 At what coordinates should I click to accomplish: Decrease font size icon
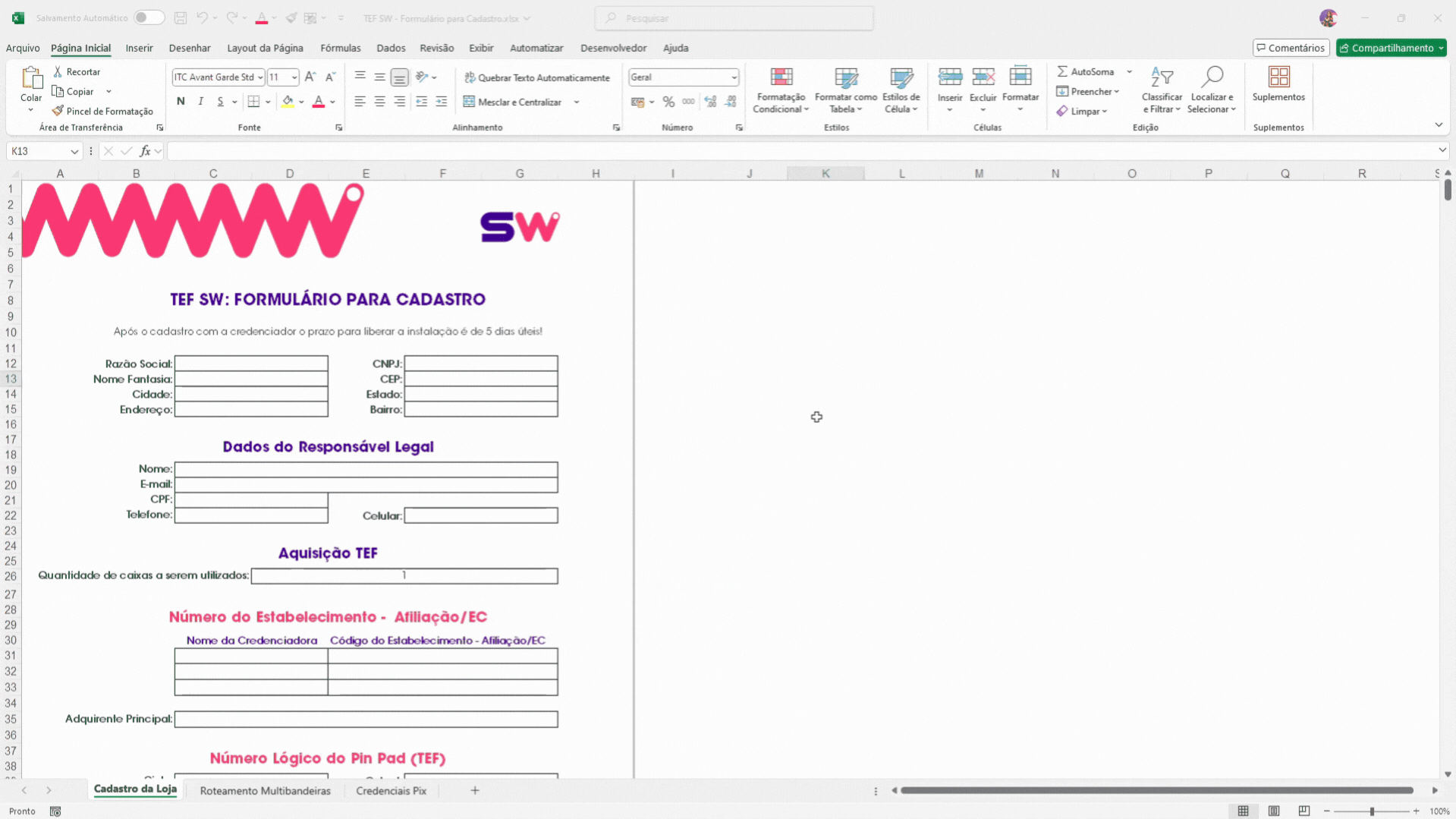330,77
